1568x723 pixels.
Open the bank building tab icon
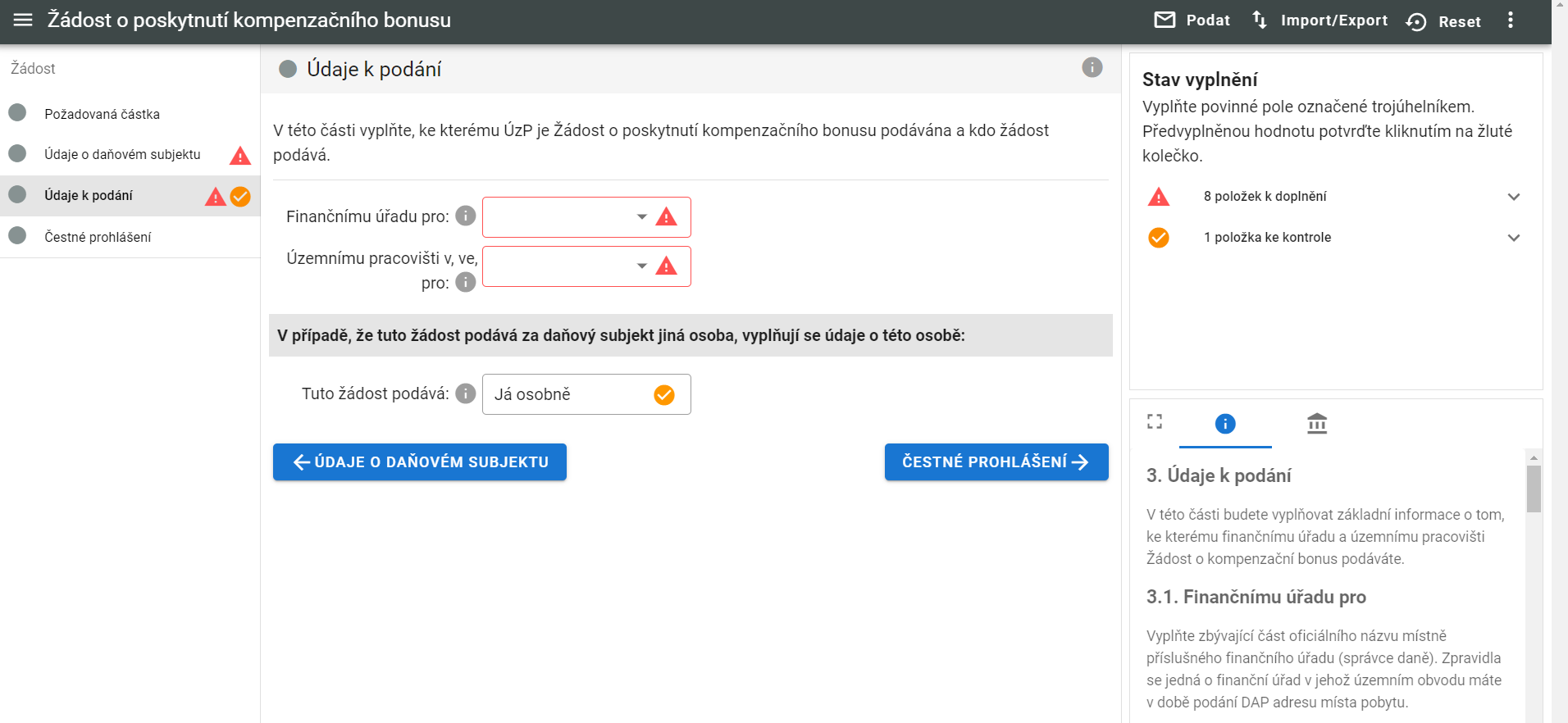[1317, 424]
